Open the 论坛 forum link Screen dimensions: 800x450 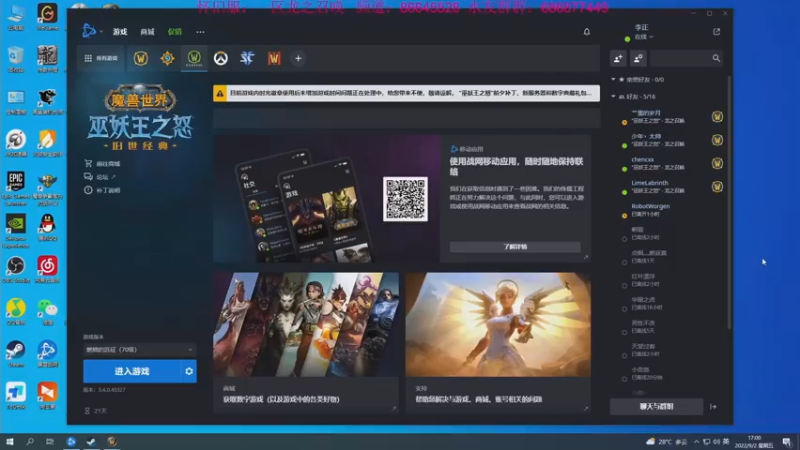100,177
